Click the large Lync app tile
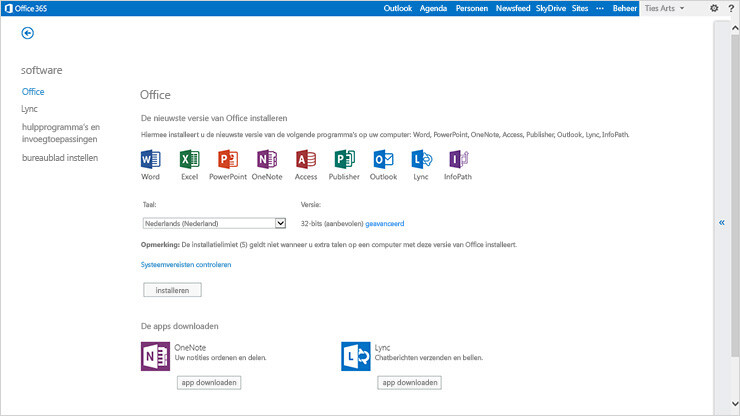The image size is (740, 416). click(356, 357)
